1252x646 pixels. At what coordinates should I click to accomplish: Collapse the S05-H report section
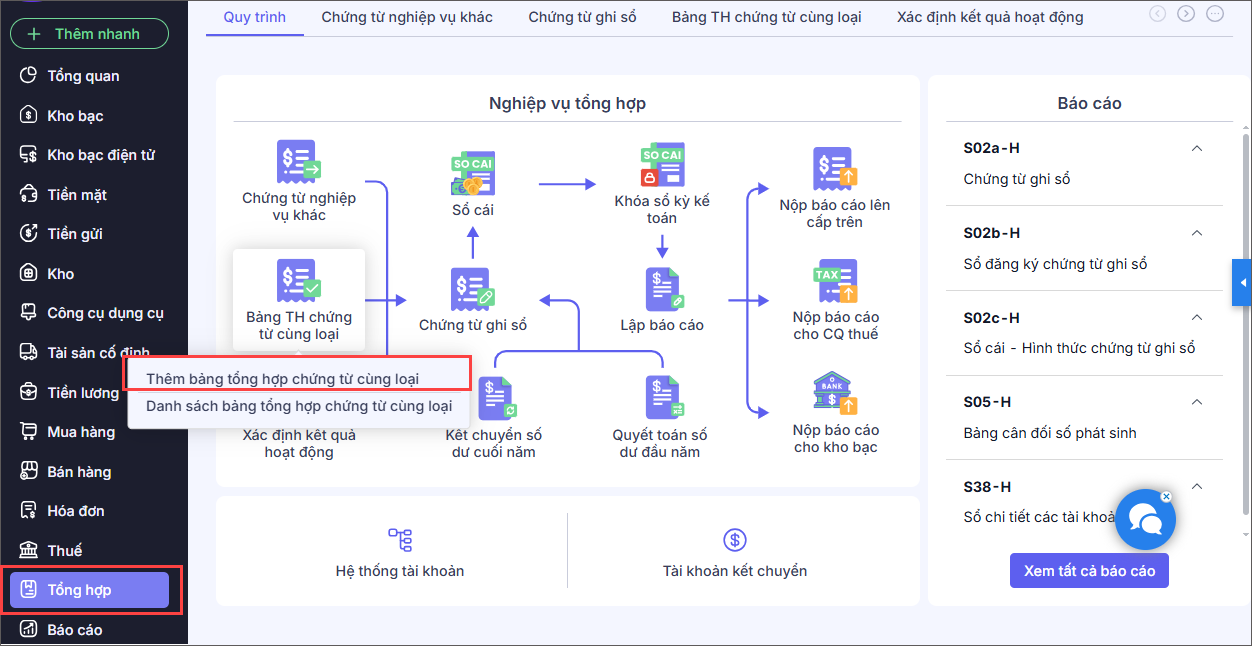(x=1196, y=402)
